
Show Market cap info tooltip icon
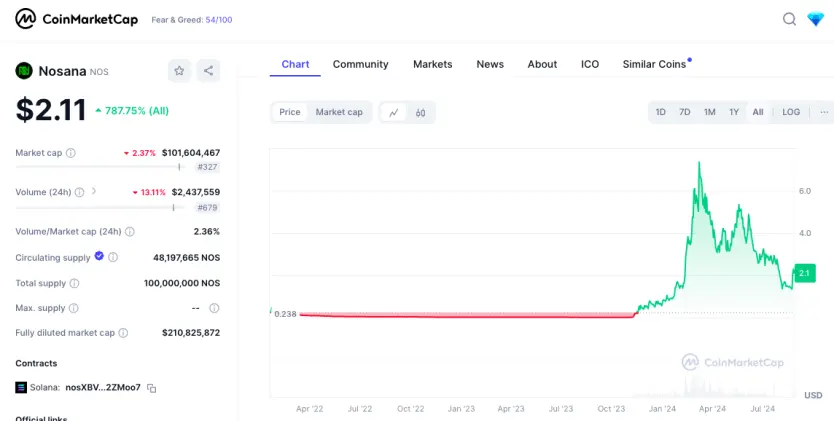click(x=71, y=153)
